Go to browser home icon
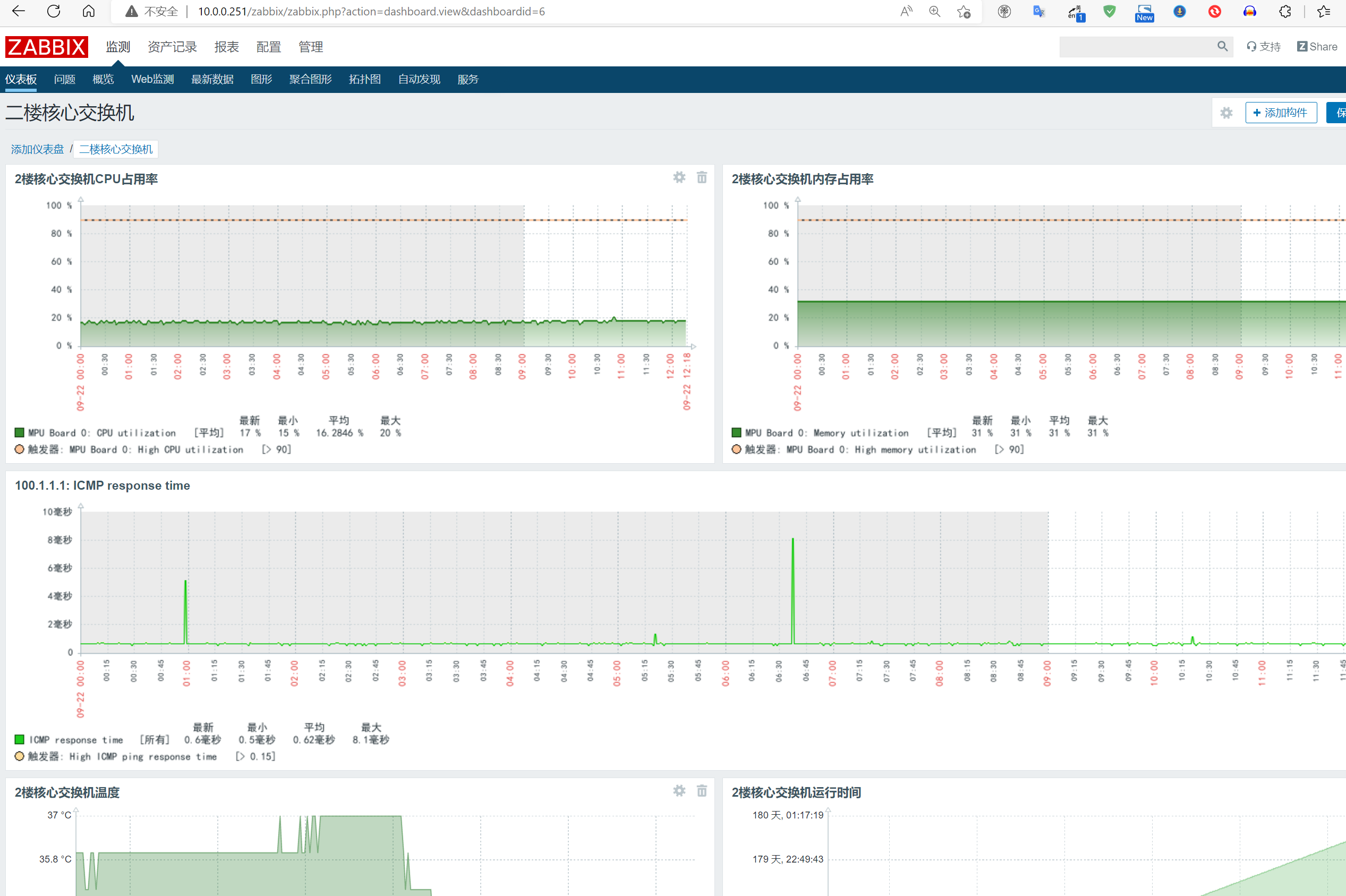1346x896 pixels. [89, 12]
